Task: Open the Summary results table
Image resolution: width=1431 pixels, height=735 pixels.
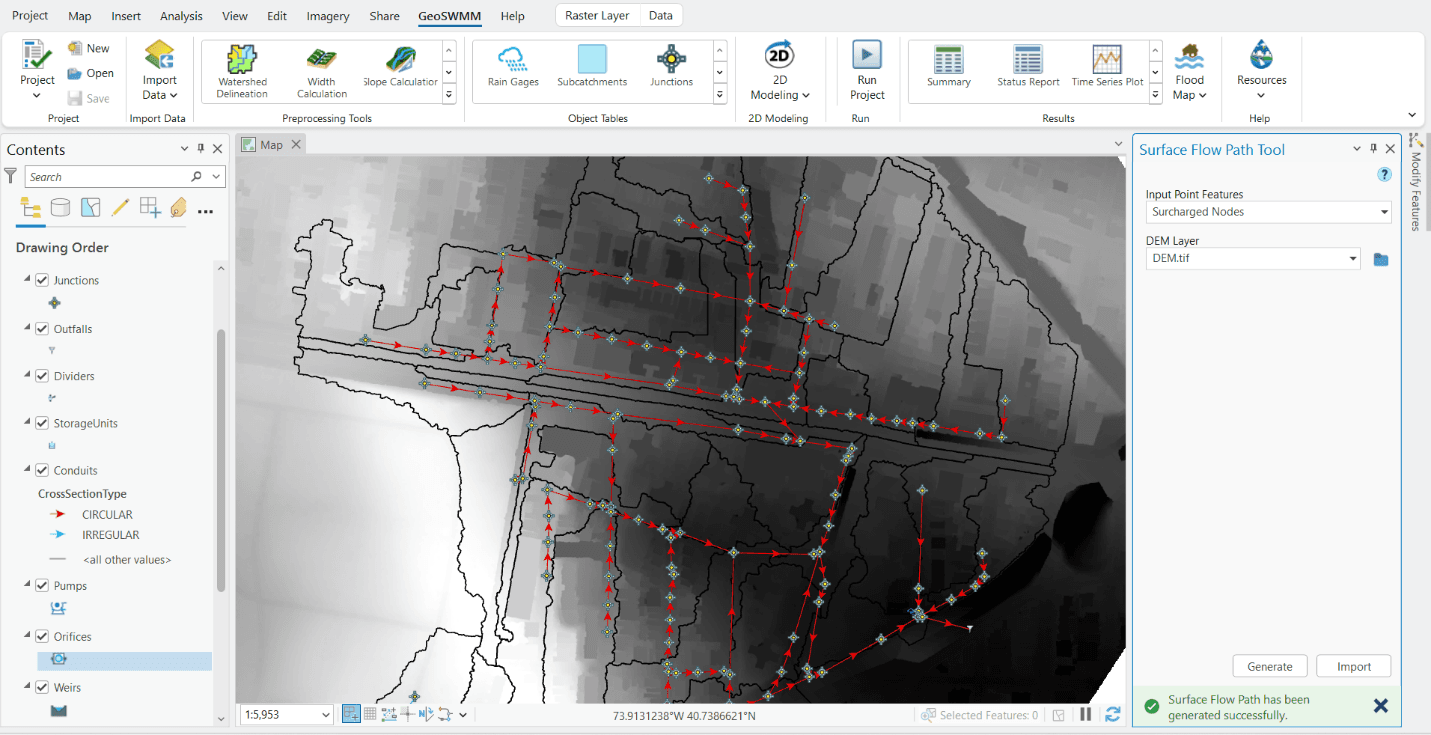Action: point(948,68)
